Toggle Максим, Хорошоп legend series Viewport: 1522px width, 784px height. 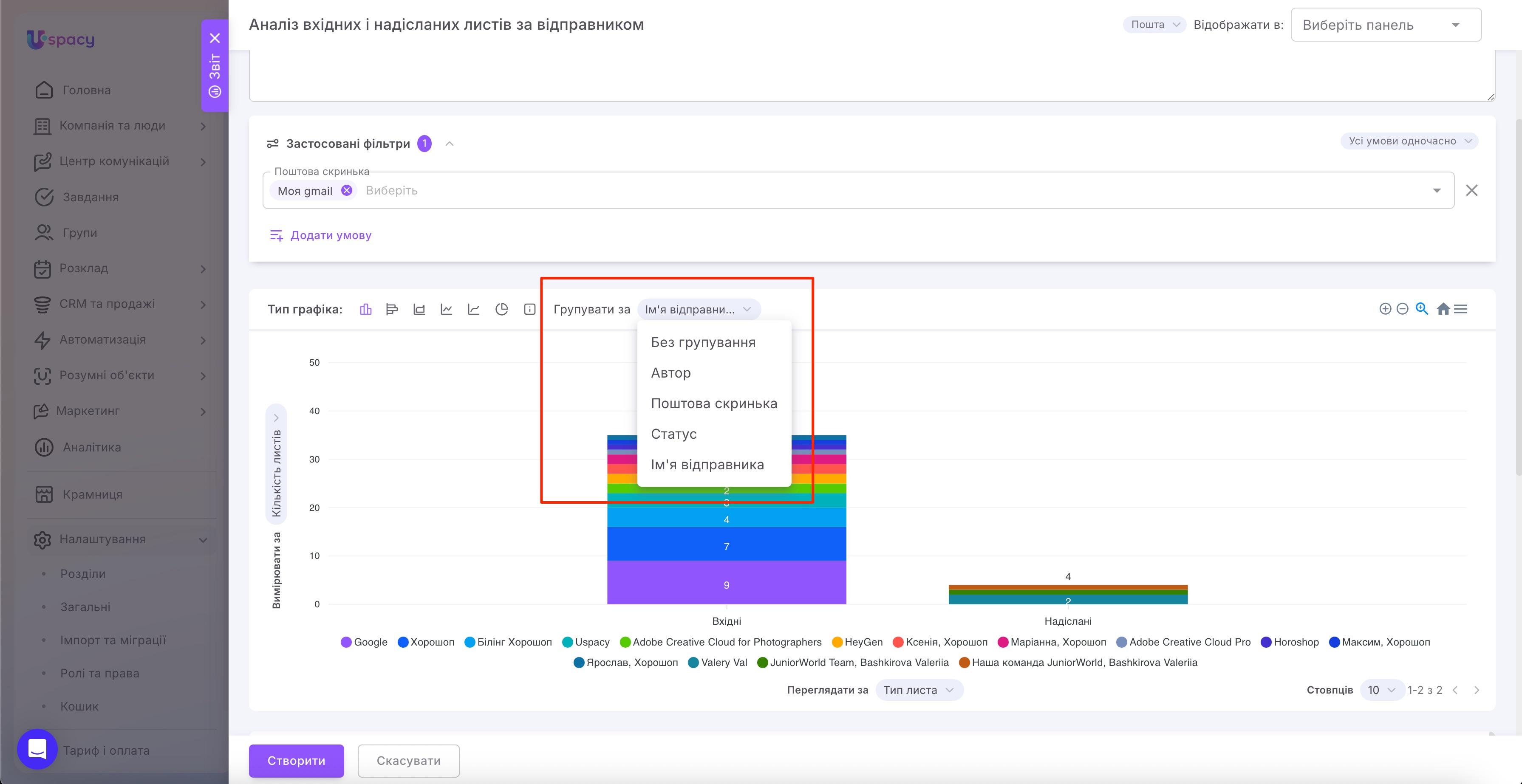point(1380,642)
